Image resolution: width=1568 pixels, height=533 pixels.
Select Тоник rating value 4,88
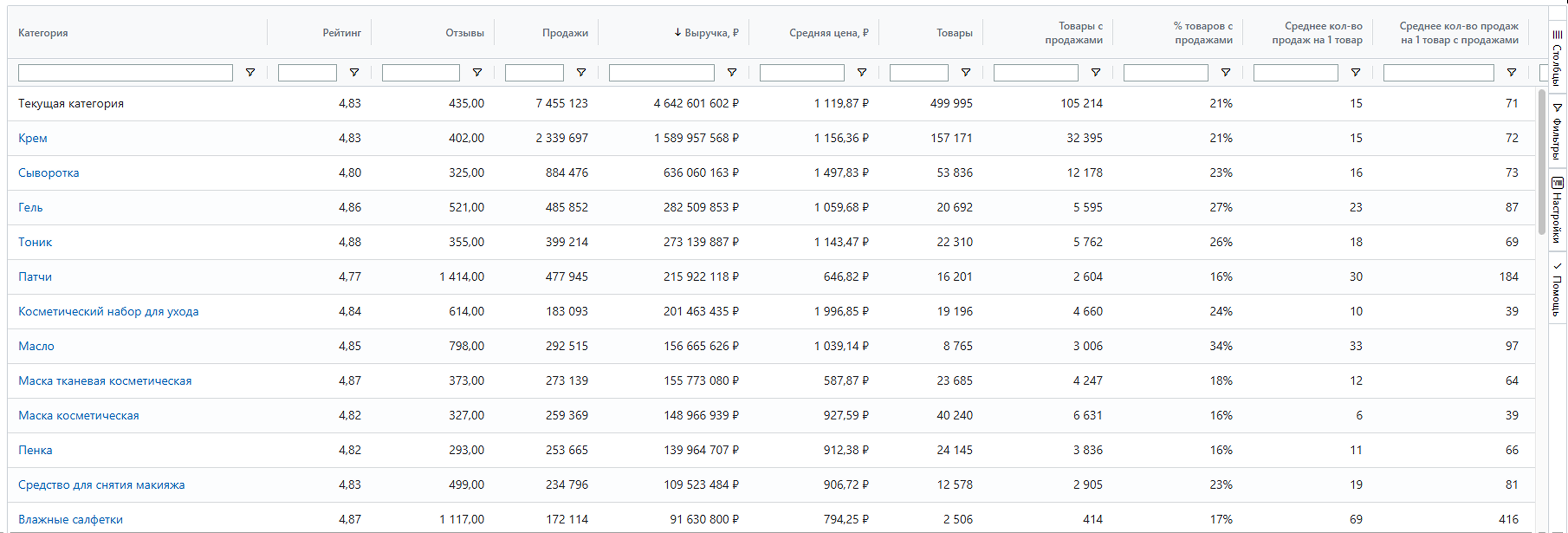[350, 242]
